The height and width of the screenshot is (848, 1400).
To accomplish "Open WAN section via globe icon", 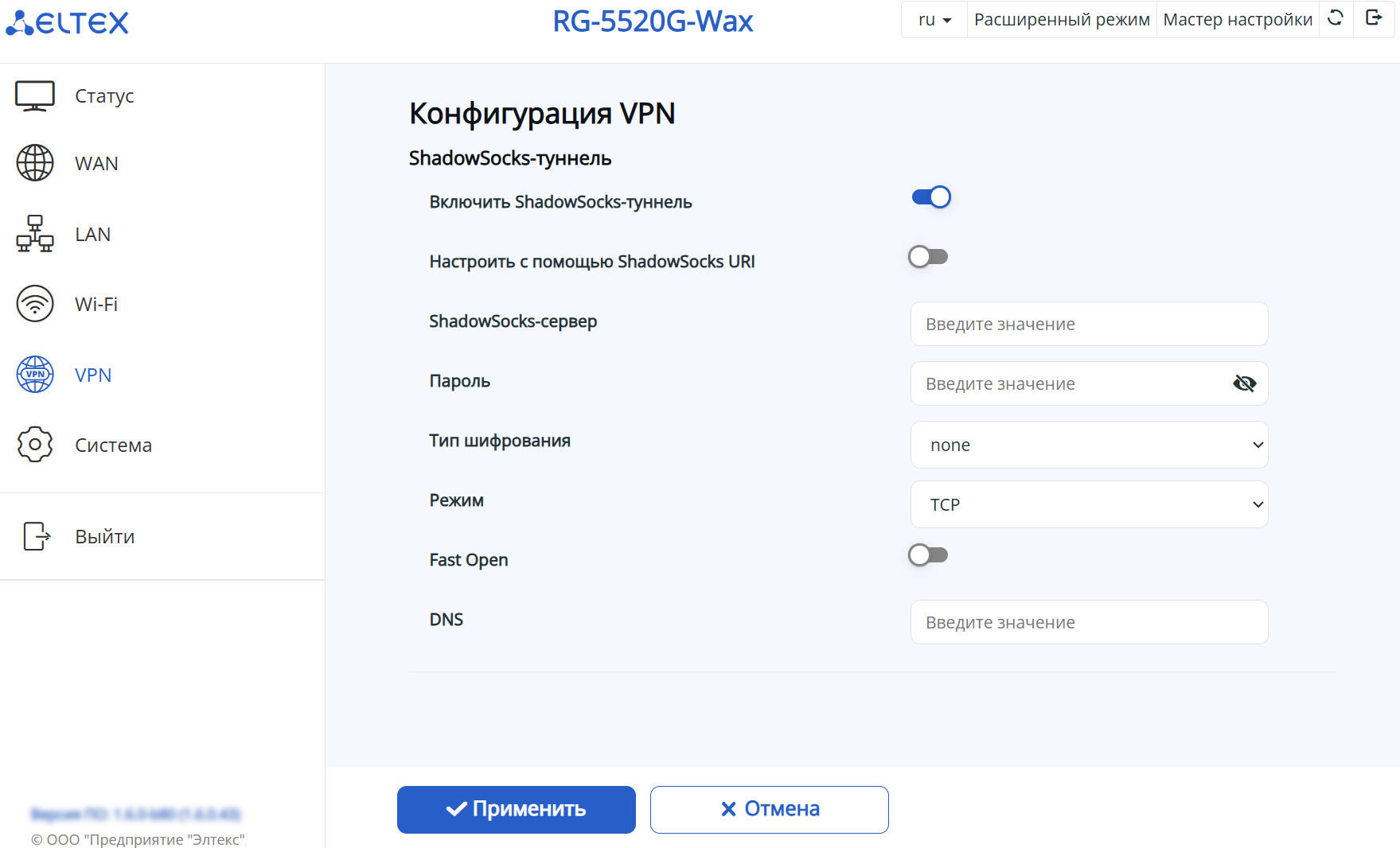I will [35, 163].
